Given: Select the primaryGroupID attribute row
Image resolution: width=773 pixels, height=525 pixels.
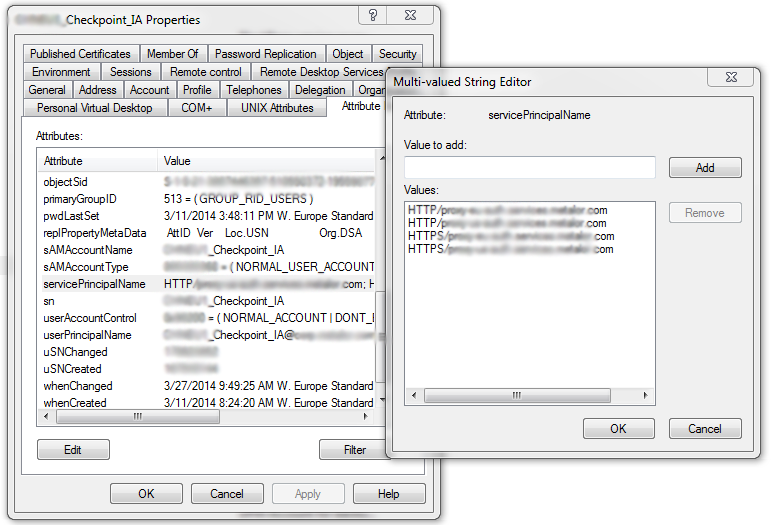Looking at the screenshot, I should 207,199.
